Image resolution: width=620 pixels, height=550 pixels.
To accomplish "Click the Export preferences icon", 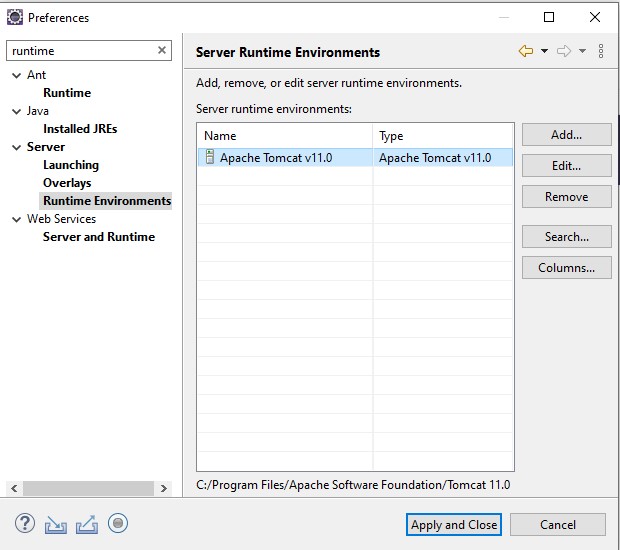I will (87, 524).
